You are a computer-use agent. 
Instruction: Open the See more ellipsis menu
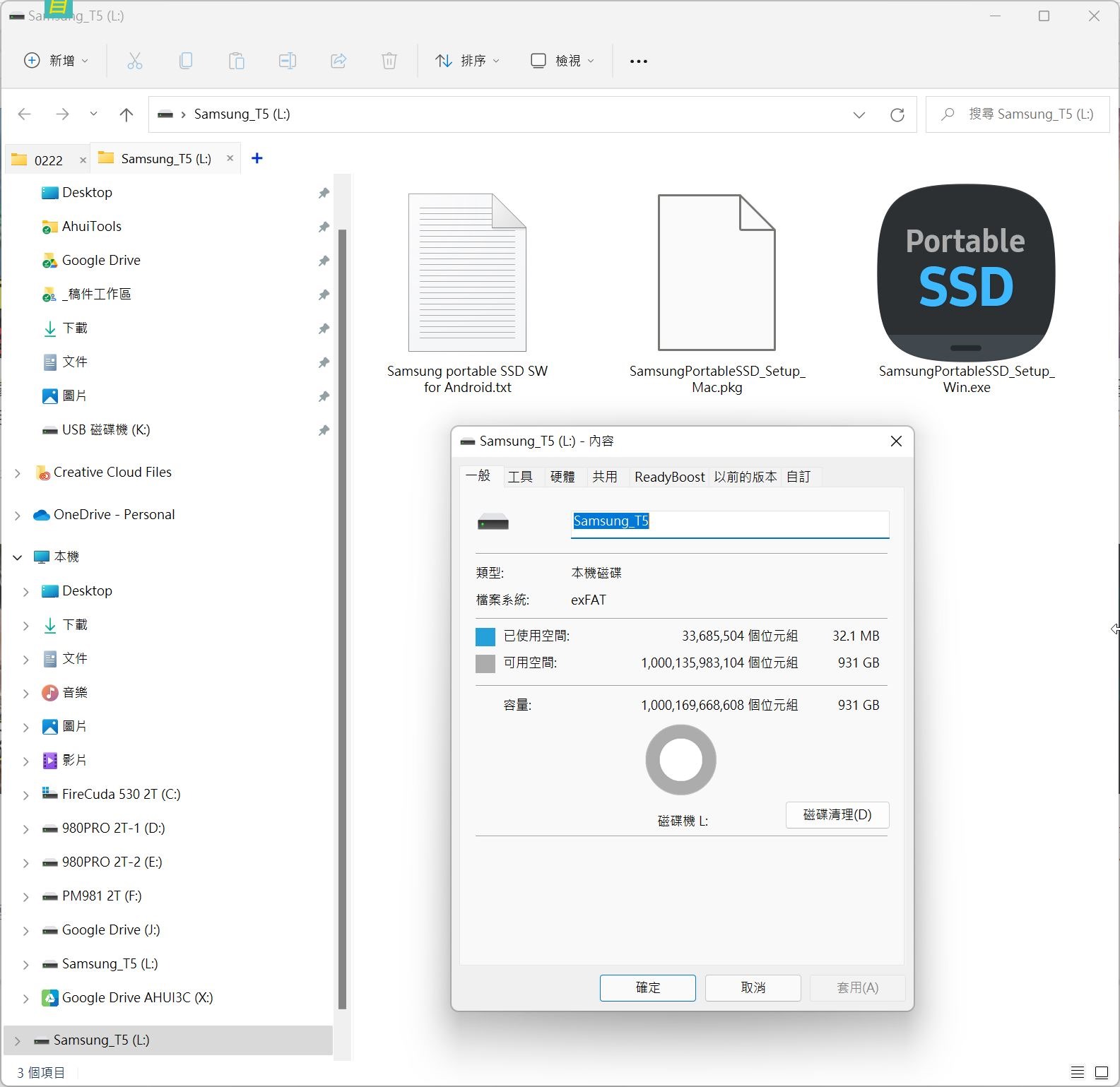click(638, 61)
